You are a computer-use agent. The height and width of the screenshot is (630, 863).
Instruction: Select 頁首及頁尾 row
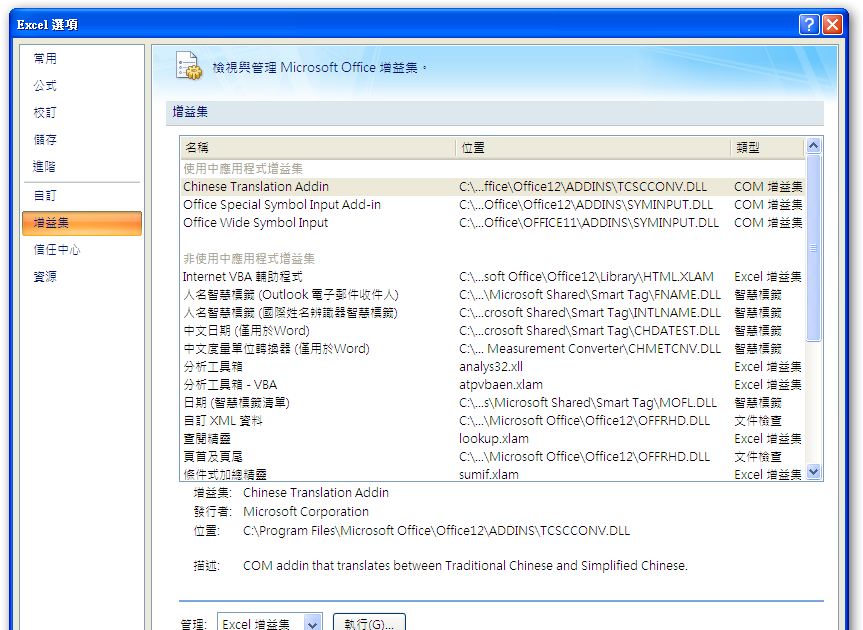tap(493, 457)
